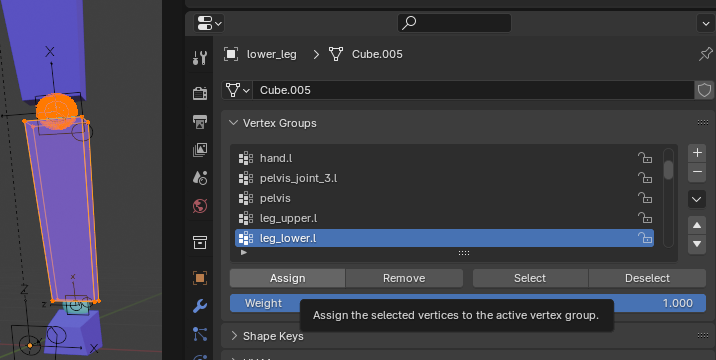Open vertex group specials menu chevron
716x360 pixels.
pyautogui.click(x=697, y=199)
